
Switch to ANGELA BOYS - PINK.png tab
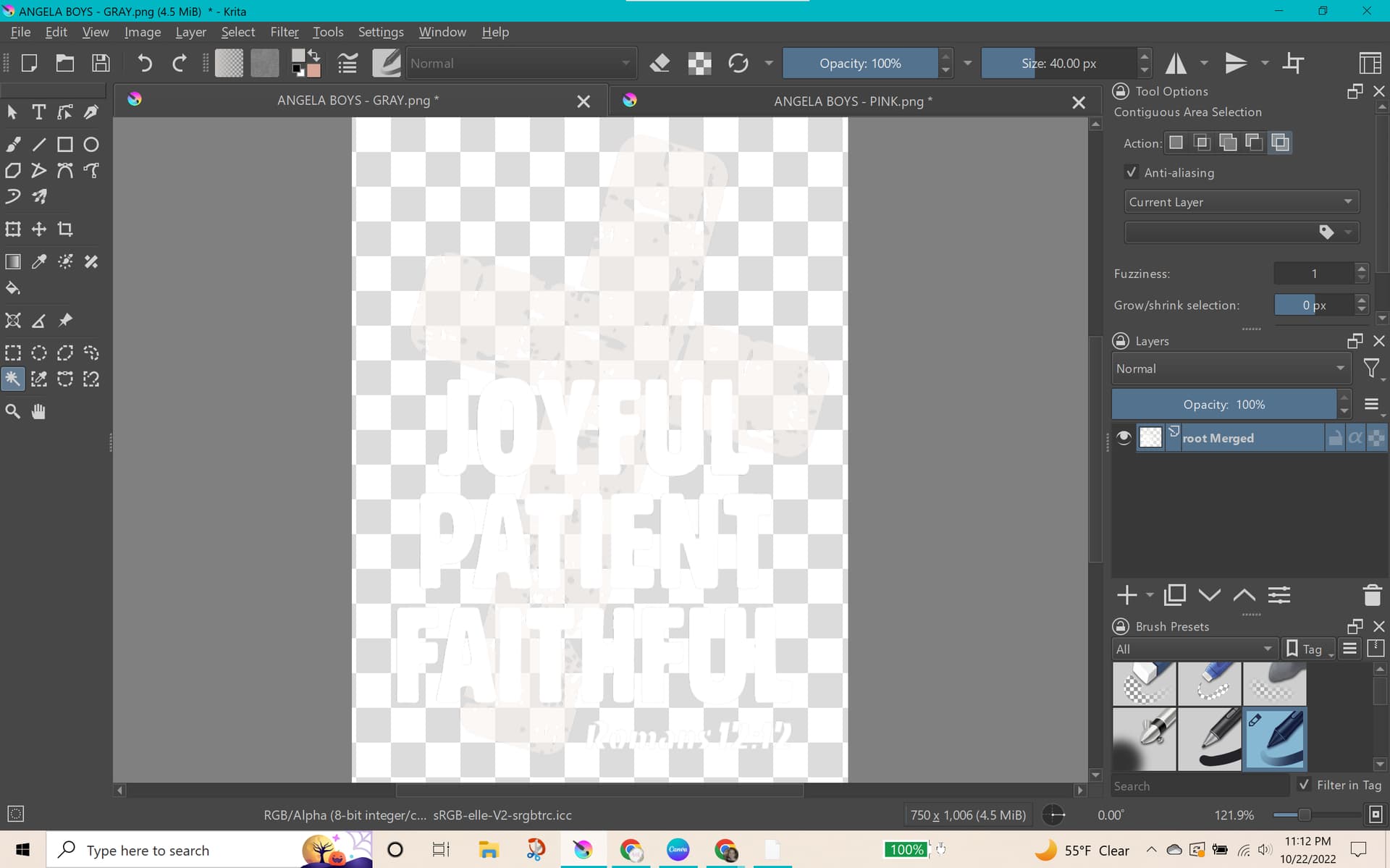pyautogui.click(x=852, y=101)
